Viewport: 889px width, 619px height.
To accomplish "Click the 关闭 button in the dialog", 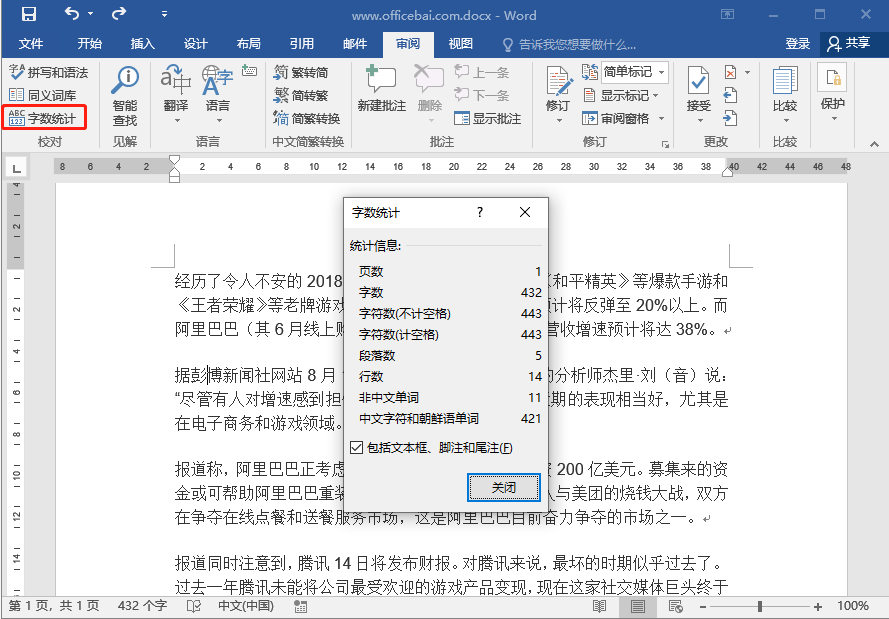I will pos(503,487).
